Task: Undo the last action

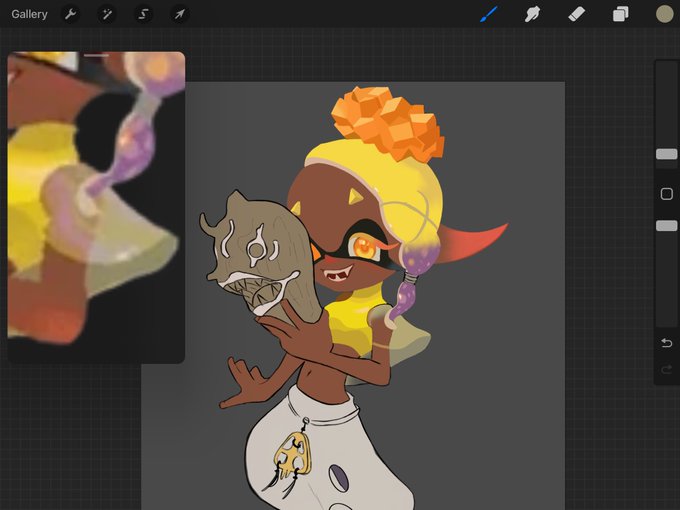Action: tap(667, 343)
